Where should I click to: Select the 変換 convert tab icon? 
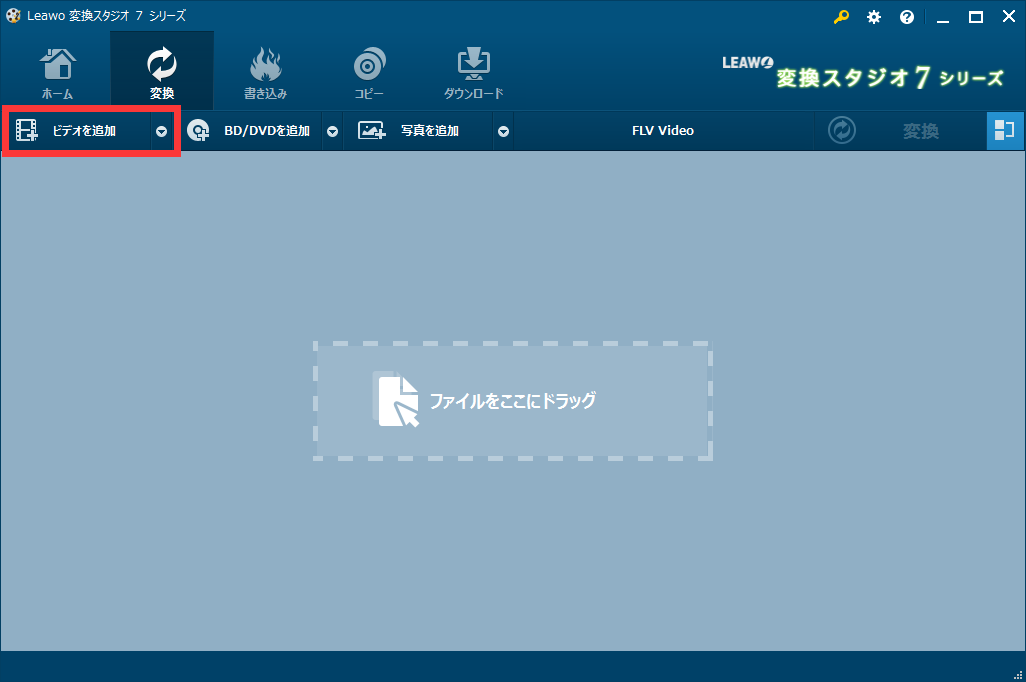click(x=162, y=64)
